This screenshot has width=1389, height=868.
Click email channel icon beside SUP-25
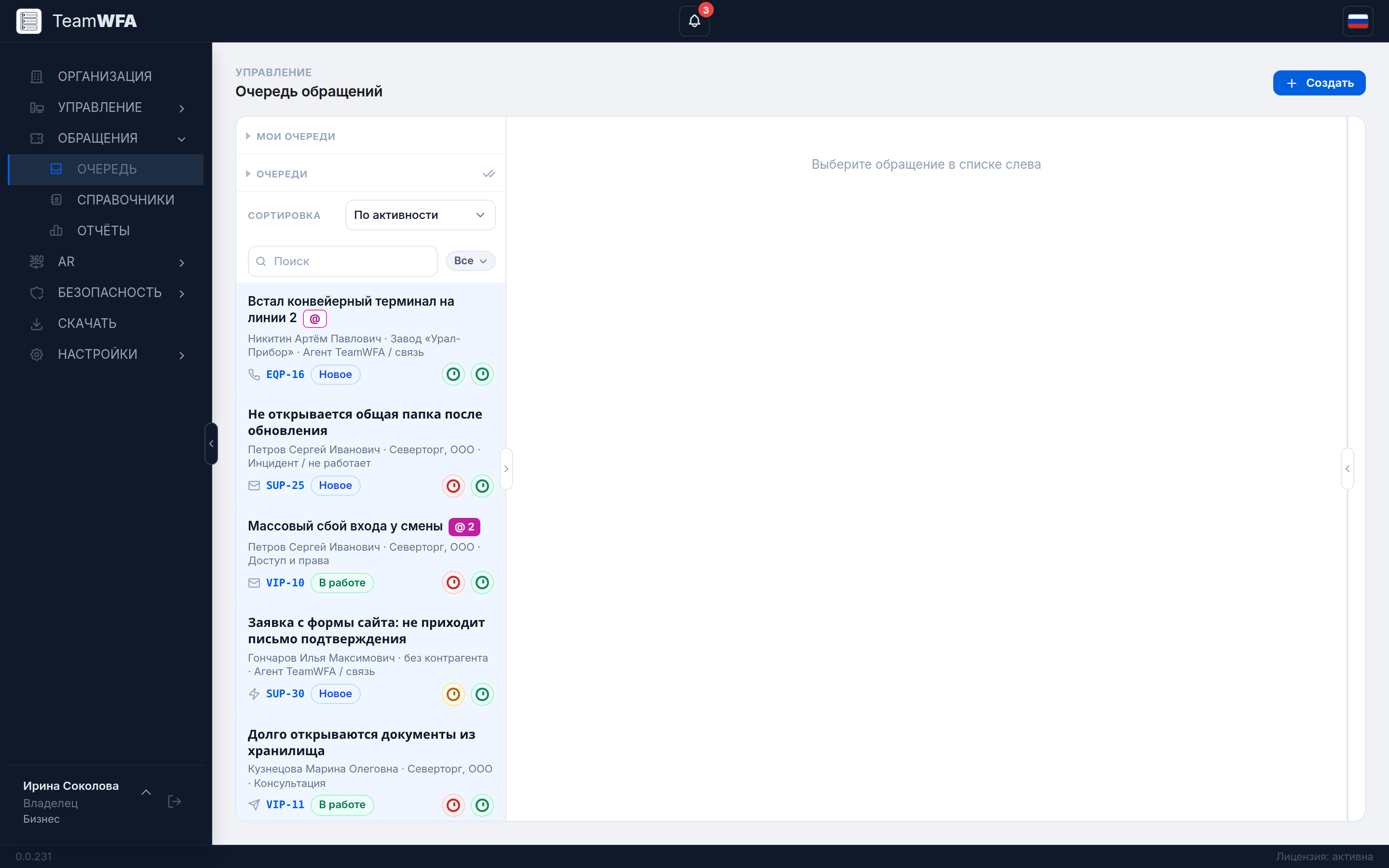[254, 486]
